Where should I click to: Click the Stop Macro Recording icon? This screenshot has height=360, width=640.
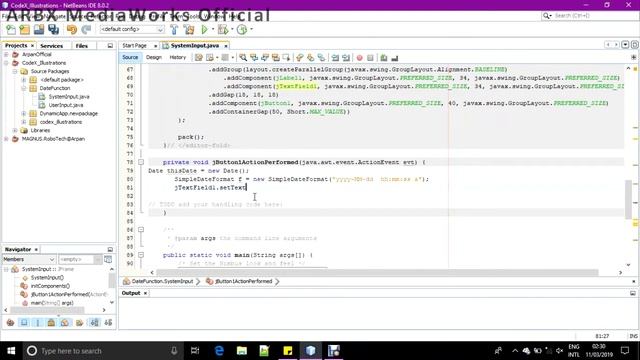370,58
